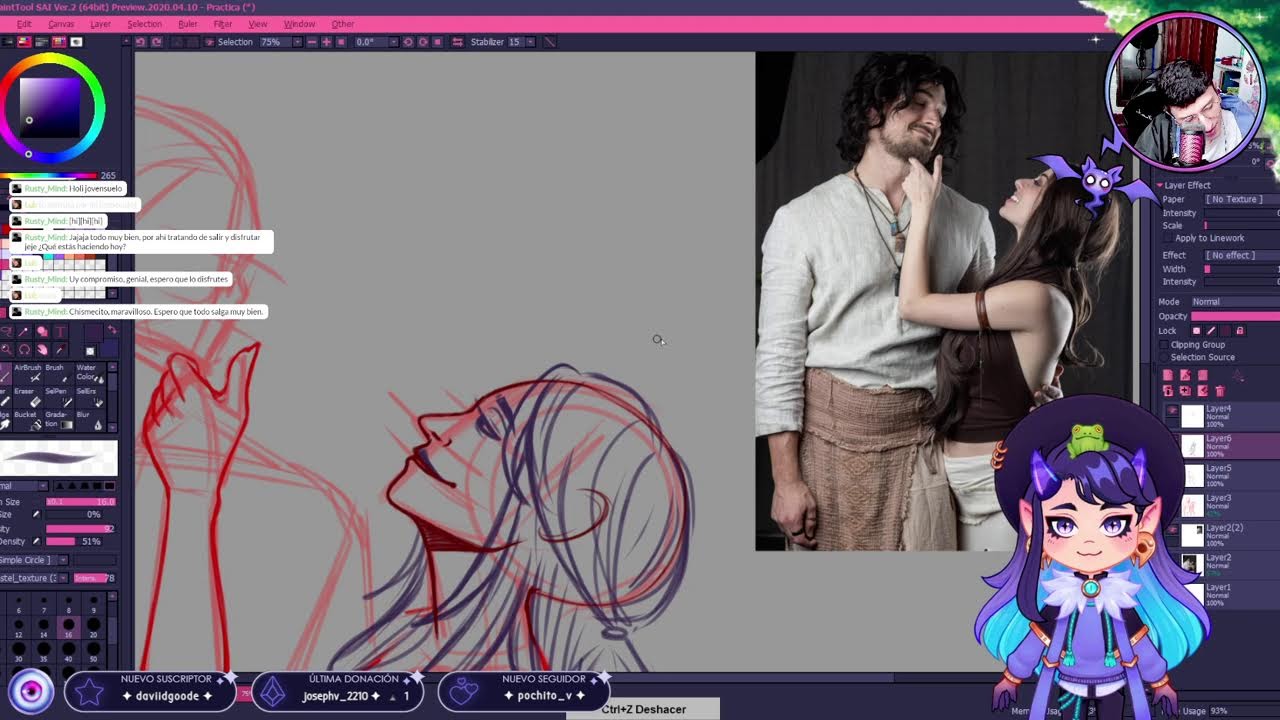Open the Canvas menu
This screenshot has width=1280, height=720.
(x=61, y=24)
